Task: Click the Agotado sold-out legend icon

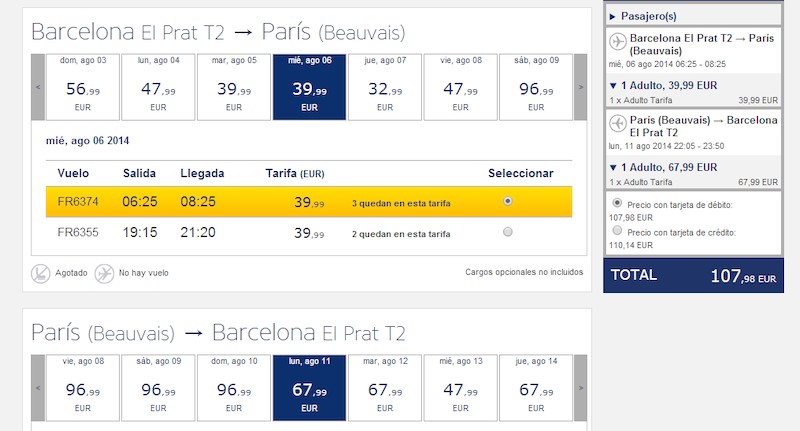Action: 41,272
